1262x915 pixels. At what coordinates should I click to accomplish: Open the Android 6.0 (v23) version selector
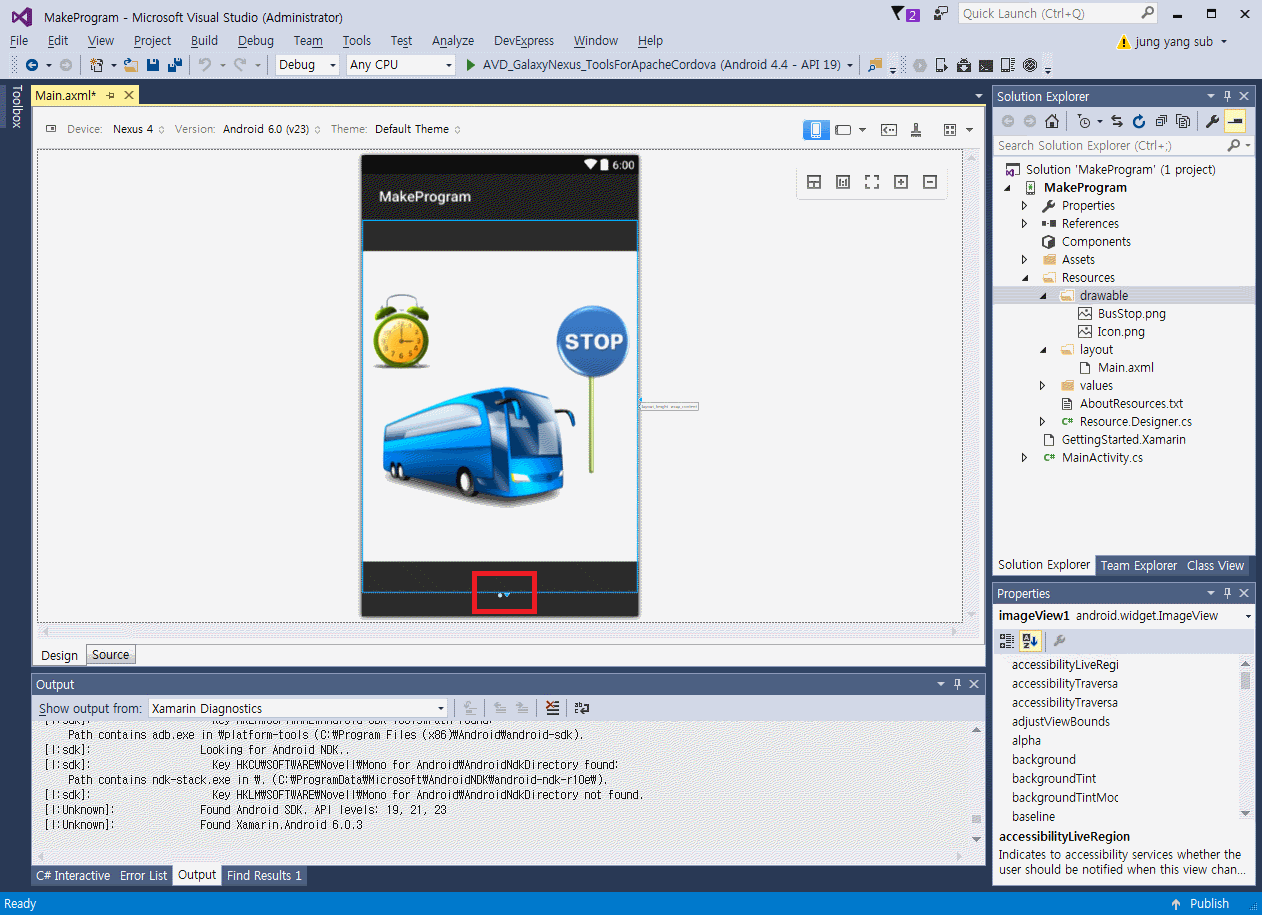(x=270, y=129)
